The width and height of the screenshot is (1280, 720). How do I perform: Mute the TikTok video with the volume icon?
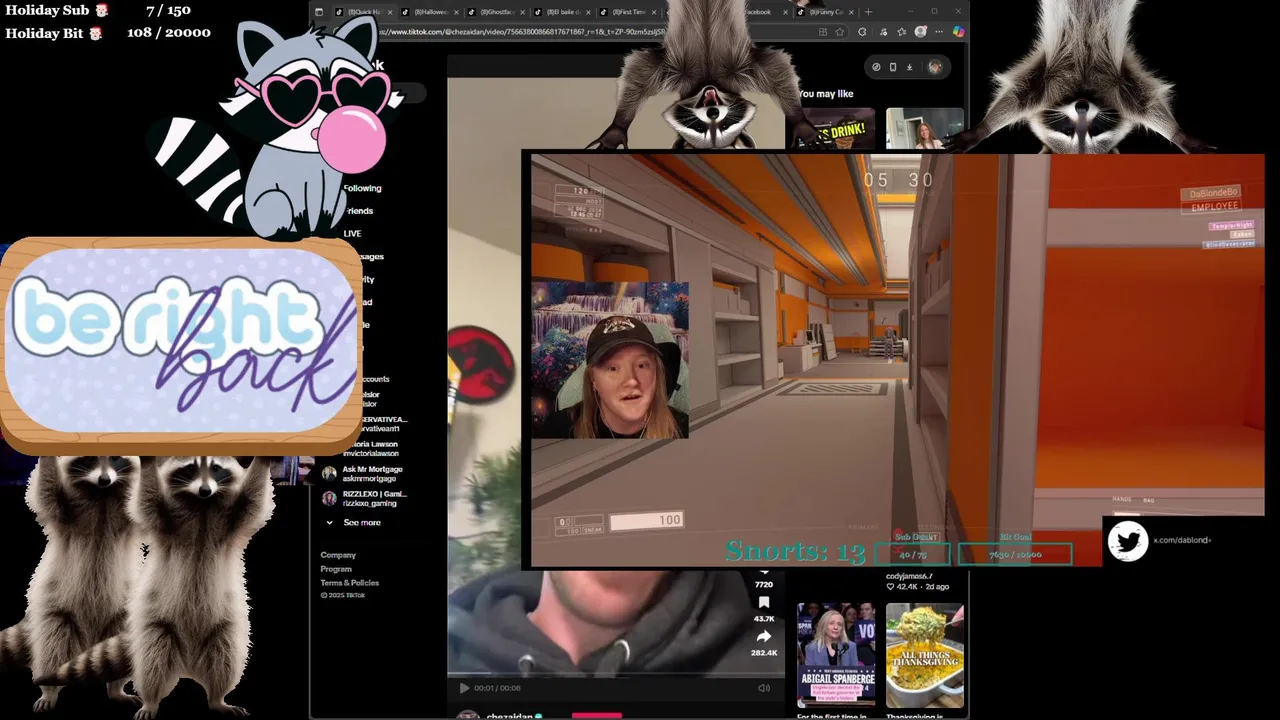[764, 688]
